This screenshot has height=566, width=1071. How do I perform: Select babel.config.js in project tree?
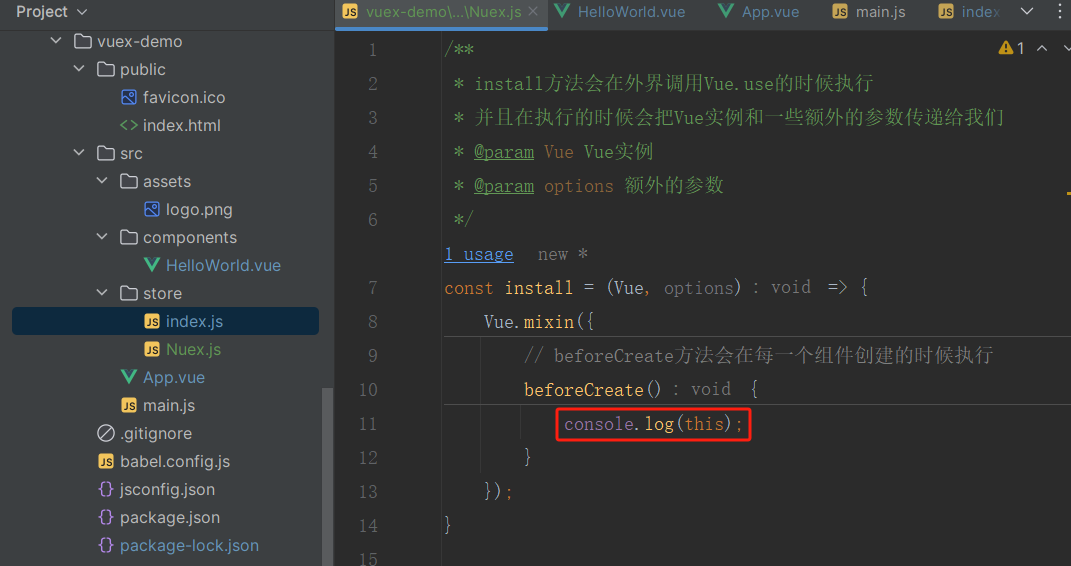[x=175, y=462]
